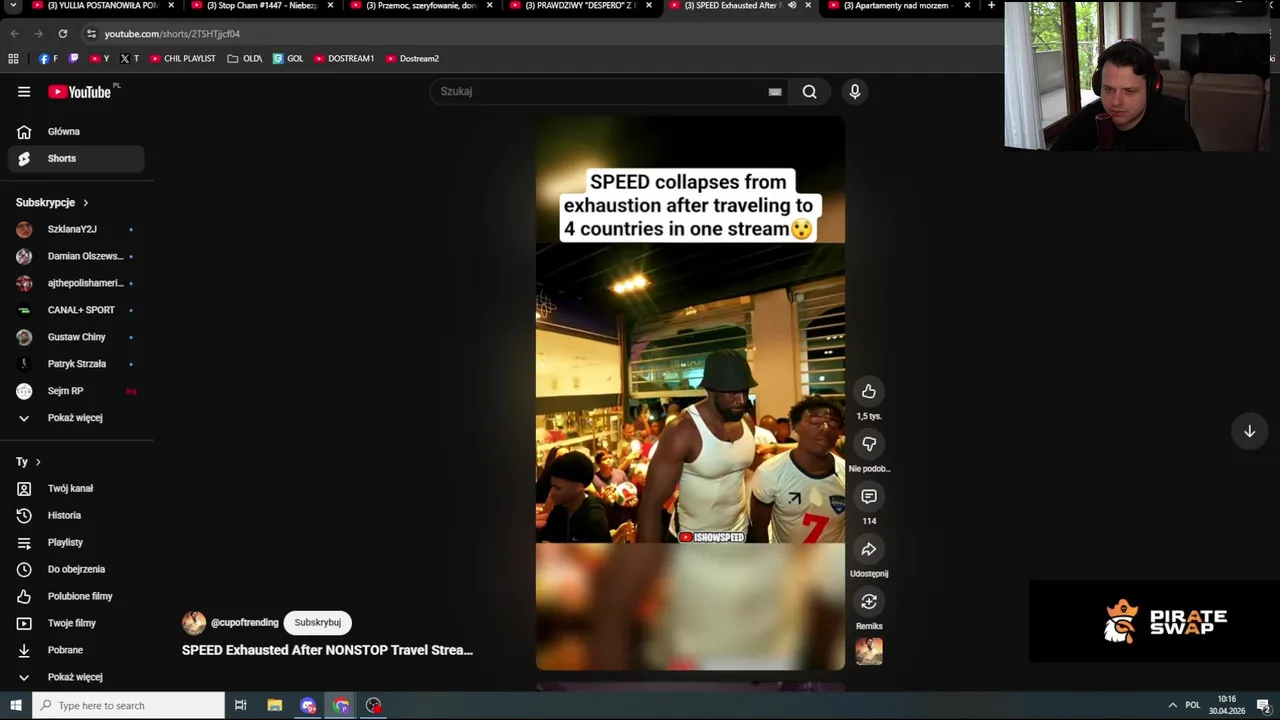View site information icon in address bar
Screen dimensions: 1280x720
[x=91, y=34]
